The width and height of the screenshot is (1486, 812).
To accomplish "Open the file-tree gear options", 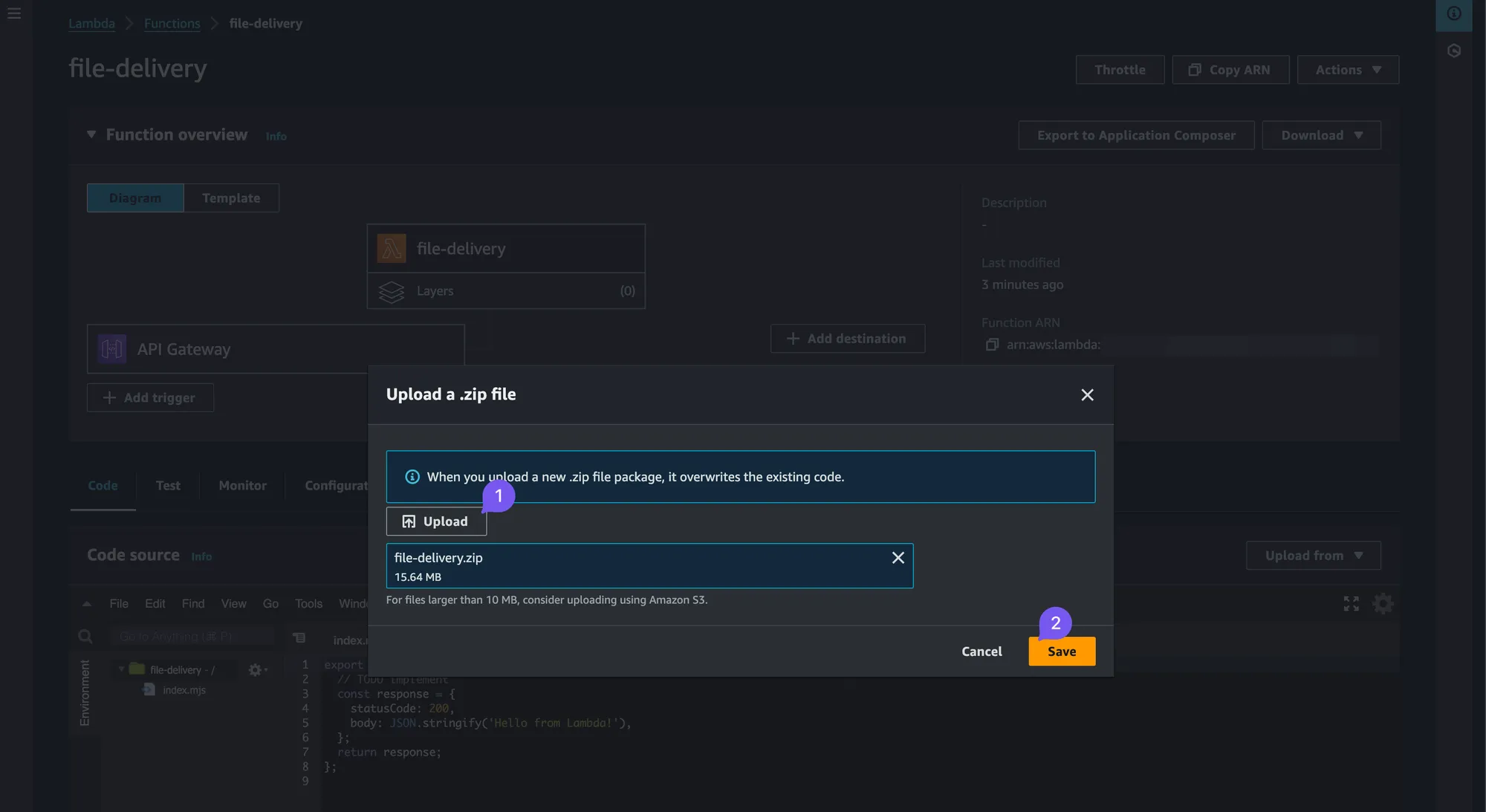I will [x=257, y=670].
